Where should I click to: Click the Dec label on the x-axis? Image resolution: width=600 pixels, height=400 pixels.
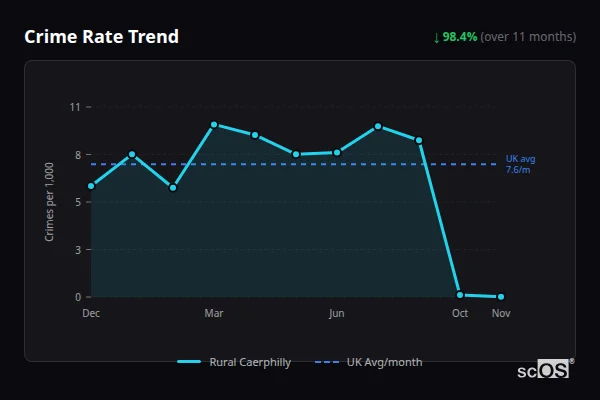point(91,314)
